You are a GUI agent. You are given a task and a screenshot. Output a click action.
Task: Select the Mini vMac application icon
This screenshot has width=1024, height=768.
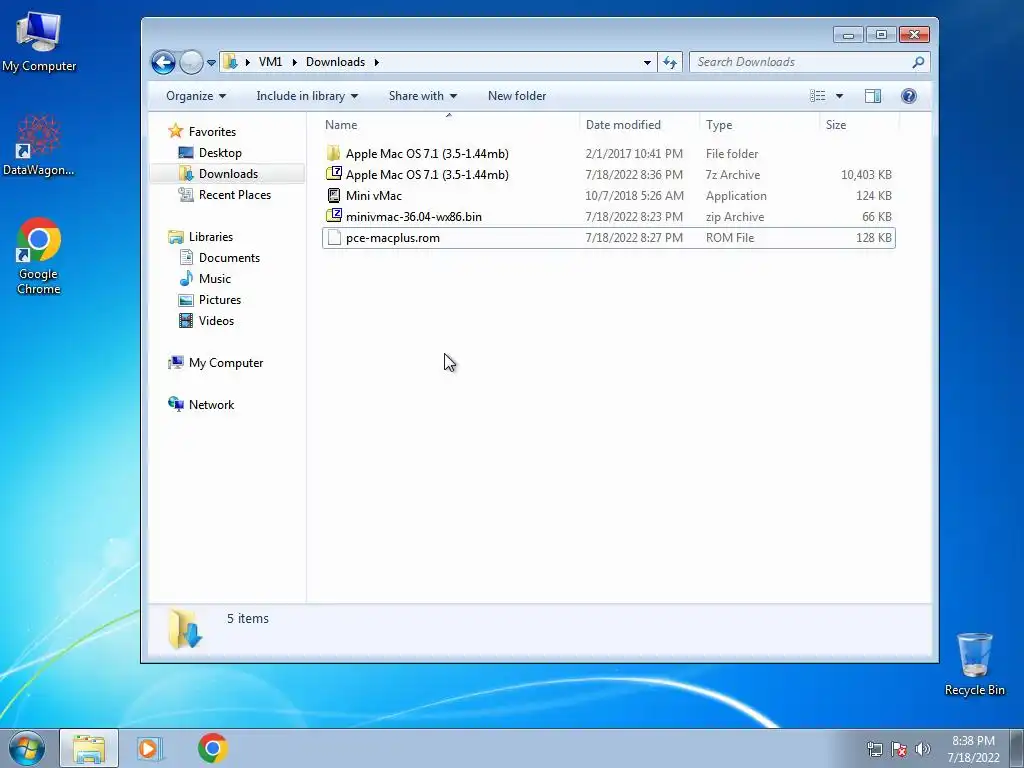[x=334, y=195]
